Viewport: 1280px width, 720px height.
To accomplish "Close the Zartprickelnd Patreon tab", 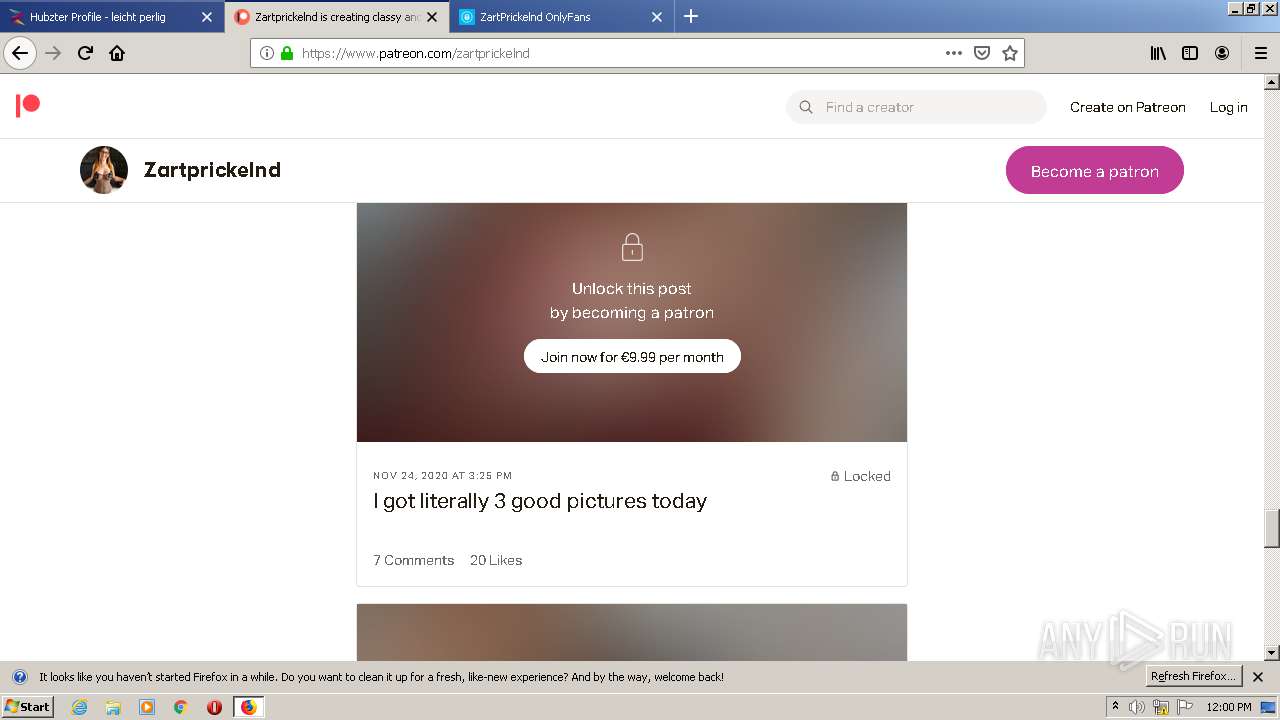I will coord(432,17).
